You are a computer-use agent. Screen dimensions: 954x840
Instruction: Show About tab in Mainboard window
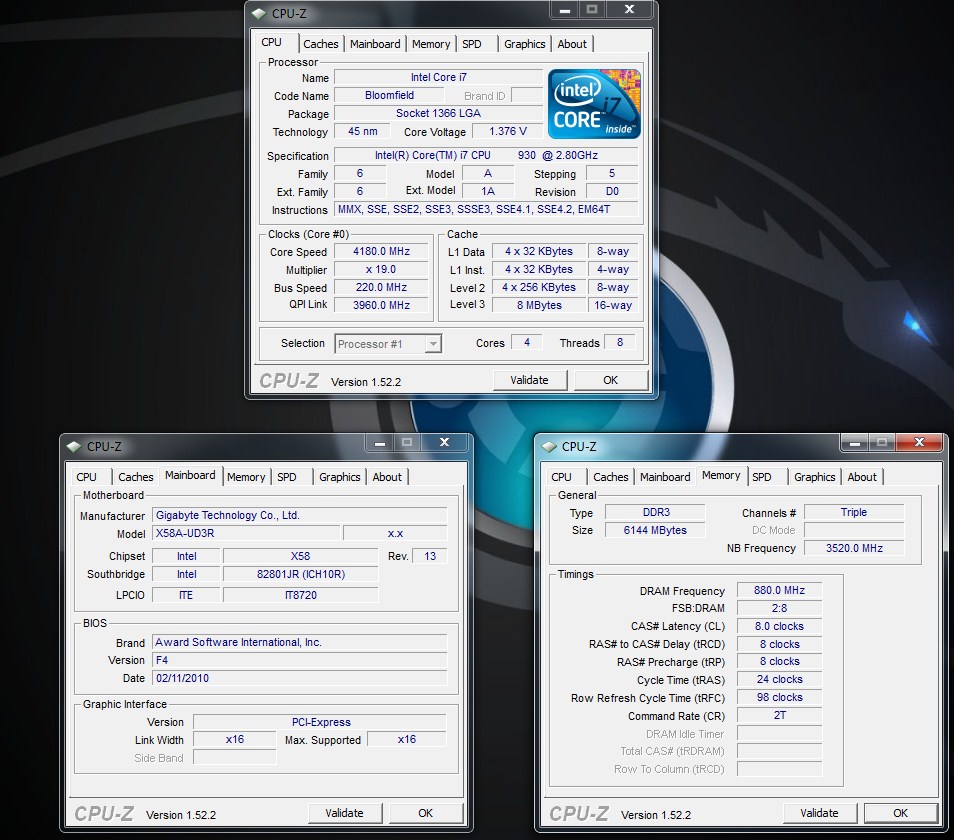tap(387, 477)
